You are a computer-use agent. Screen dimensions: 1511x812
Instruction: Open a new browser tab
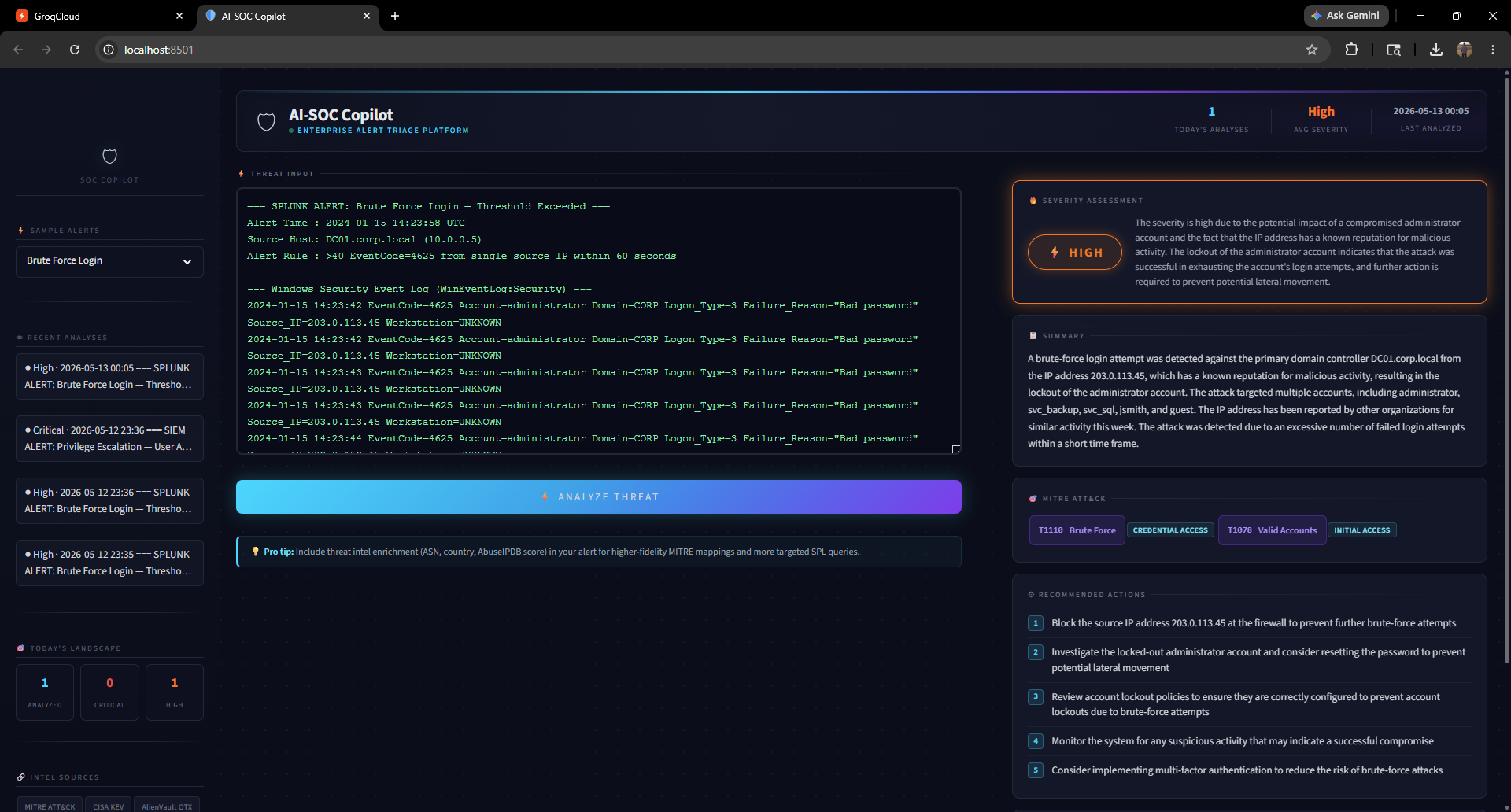click(x=395, y=16)
